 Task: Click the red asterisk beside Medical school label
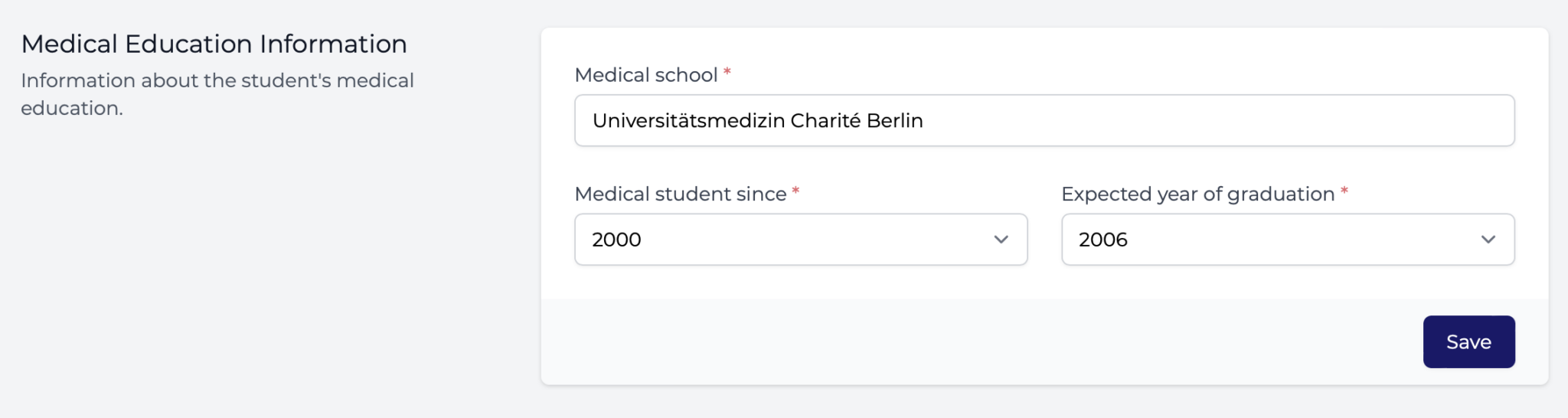coord(727,72)
